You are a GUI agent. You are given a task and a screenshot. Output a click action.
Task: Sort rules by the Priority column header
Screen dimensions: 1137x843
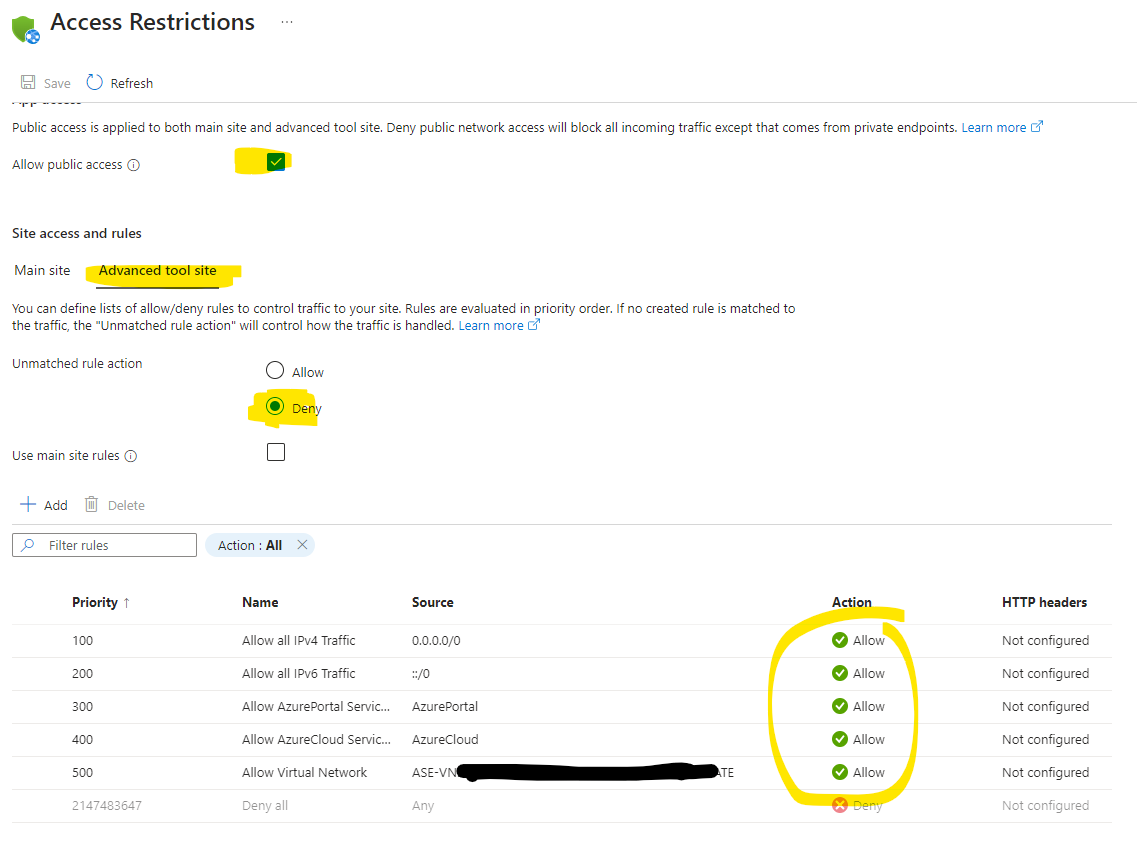(x=94, y=602)
